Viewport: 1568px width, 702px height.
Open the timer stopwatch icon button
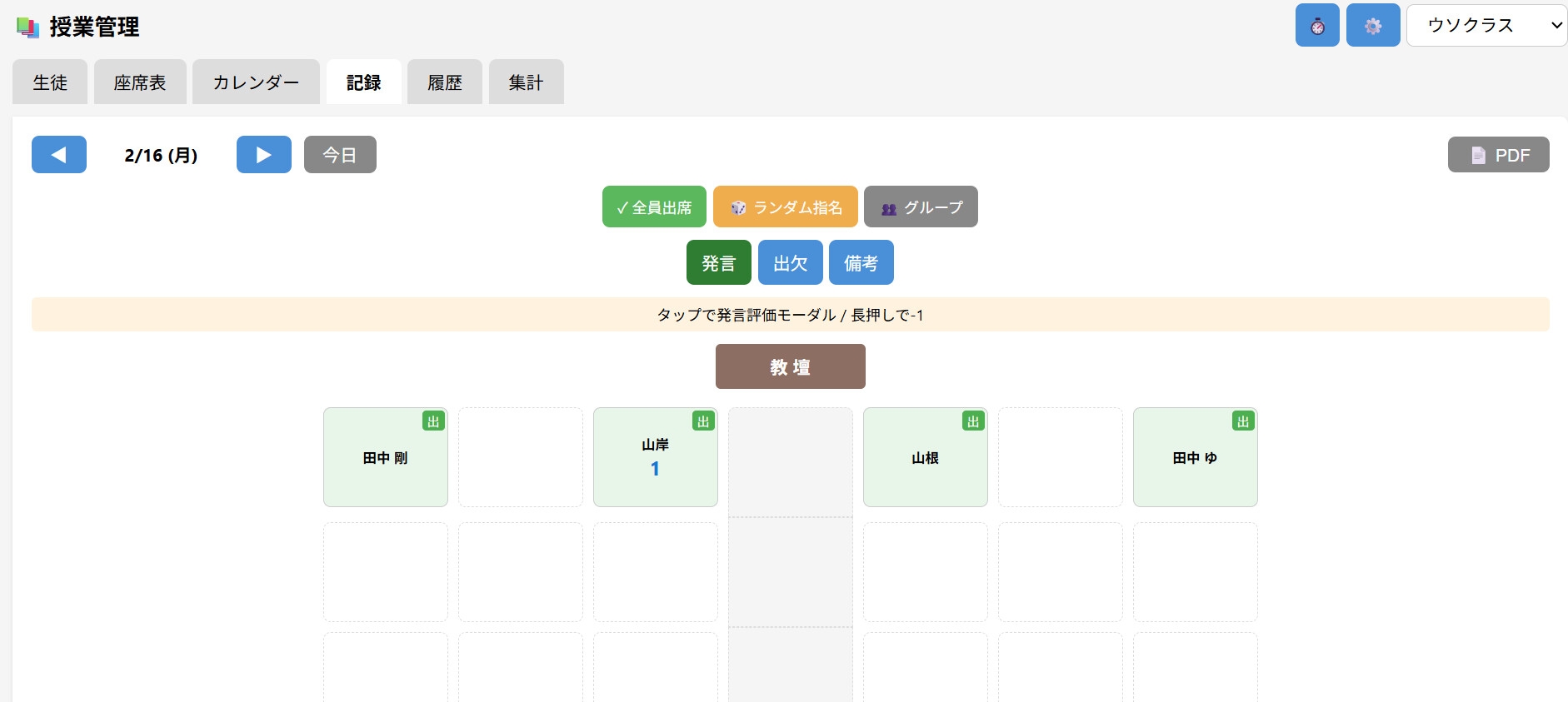1316,26
